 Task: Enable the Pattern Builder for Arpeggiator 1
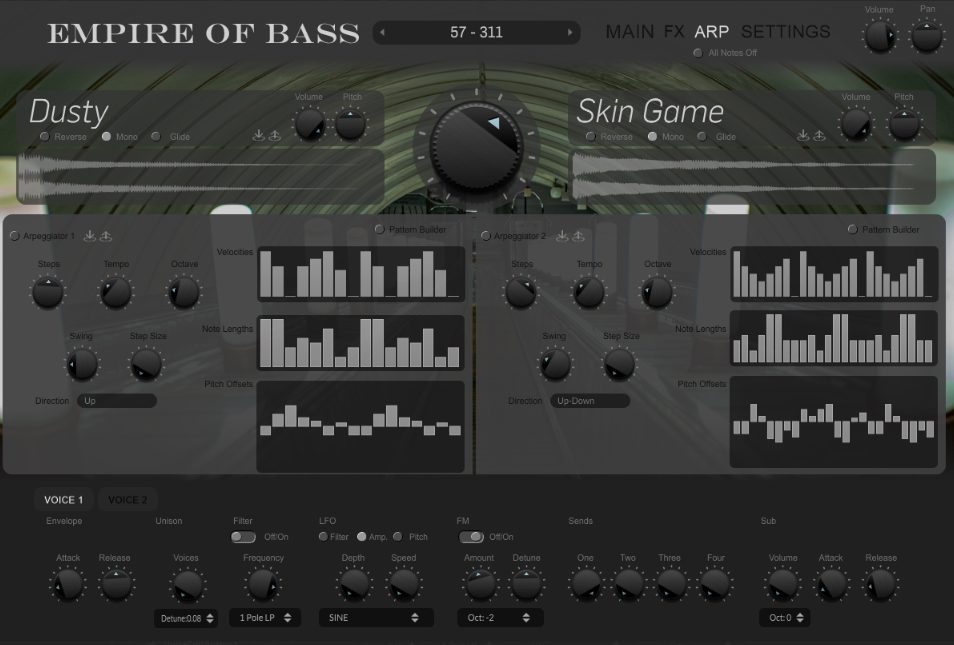pos(378,229)
